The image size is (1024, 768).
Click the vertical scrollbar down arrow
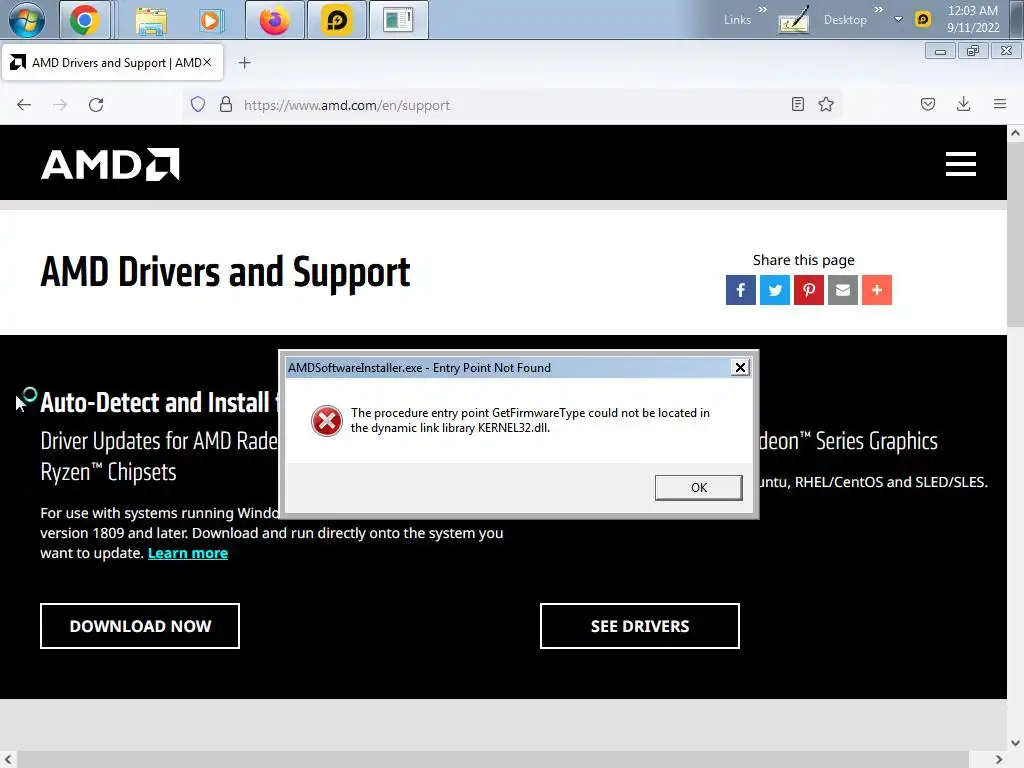(1016, 743)
